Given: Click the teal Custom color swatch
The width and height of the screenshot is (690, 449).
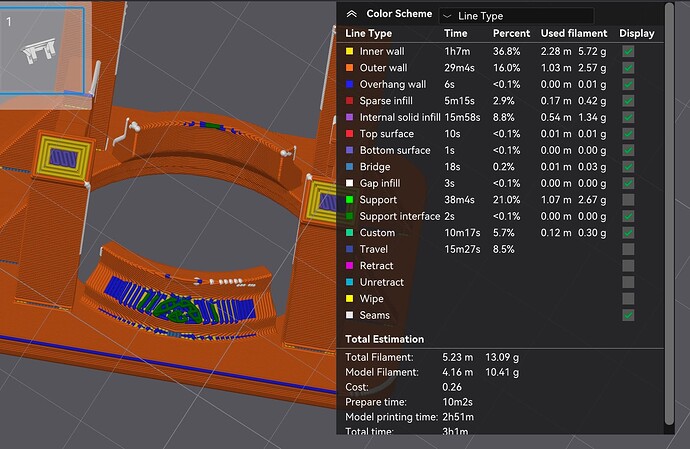Looking at the screenshot, I should coord(349,232).
